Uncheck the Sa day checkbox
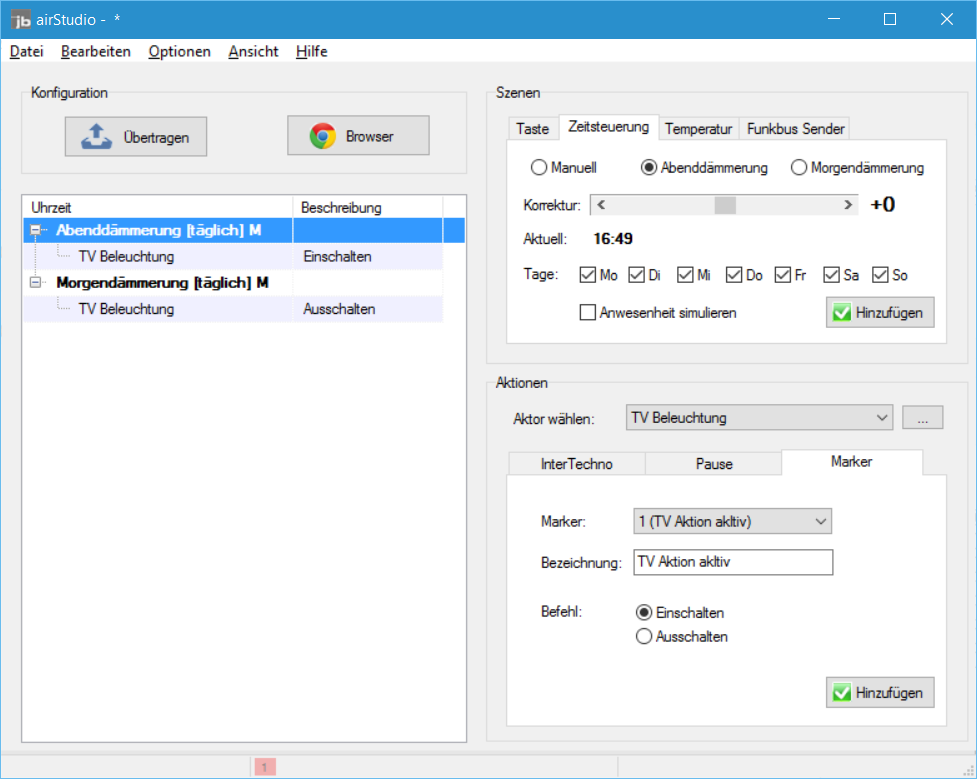This screenshot has width=977, height=779. [832, 275]
